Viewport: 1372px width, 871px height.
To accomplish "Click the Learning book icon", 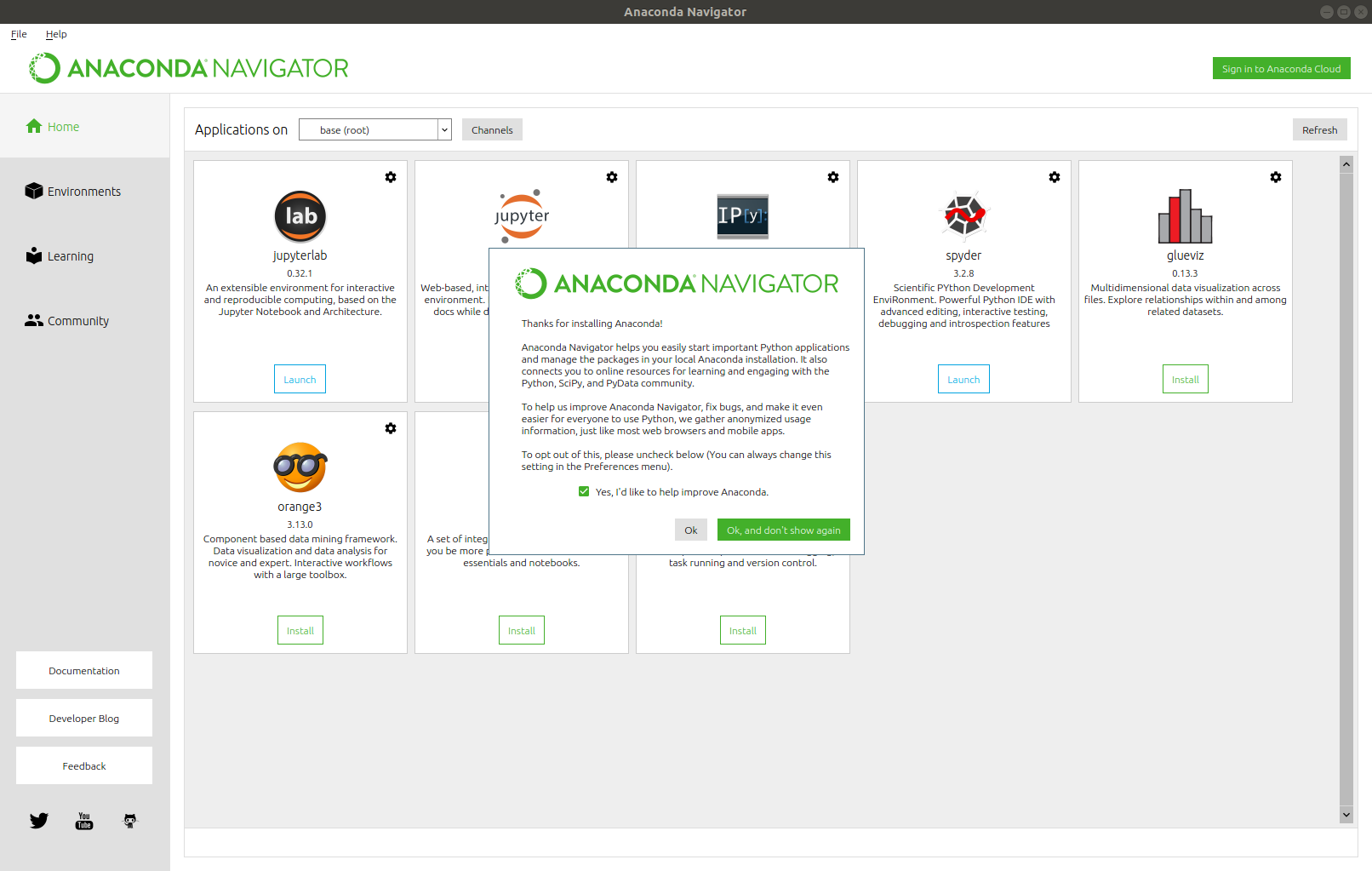I will [34, 255].
